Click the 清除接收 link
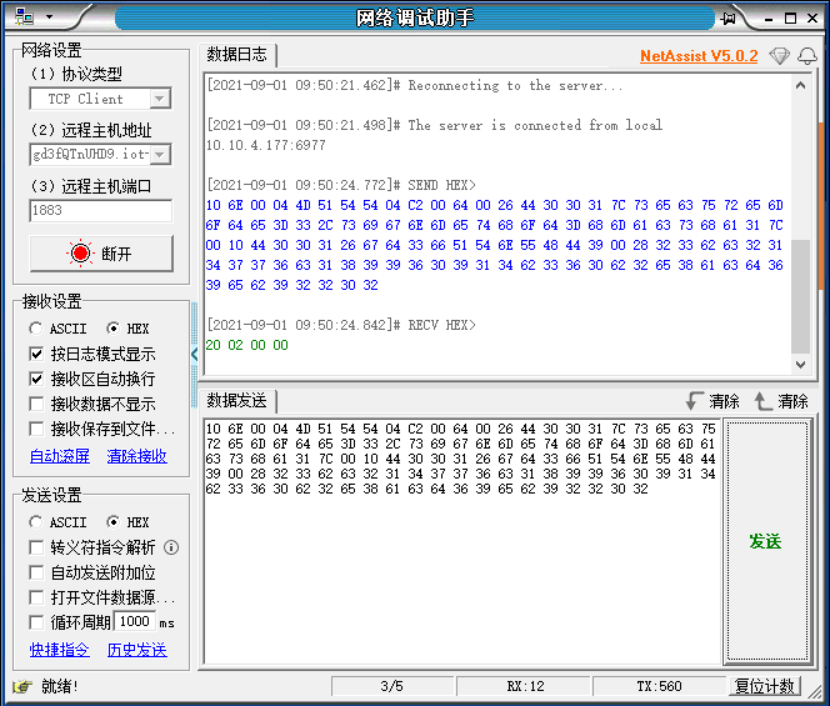The image size is (830, 706). 137,456
